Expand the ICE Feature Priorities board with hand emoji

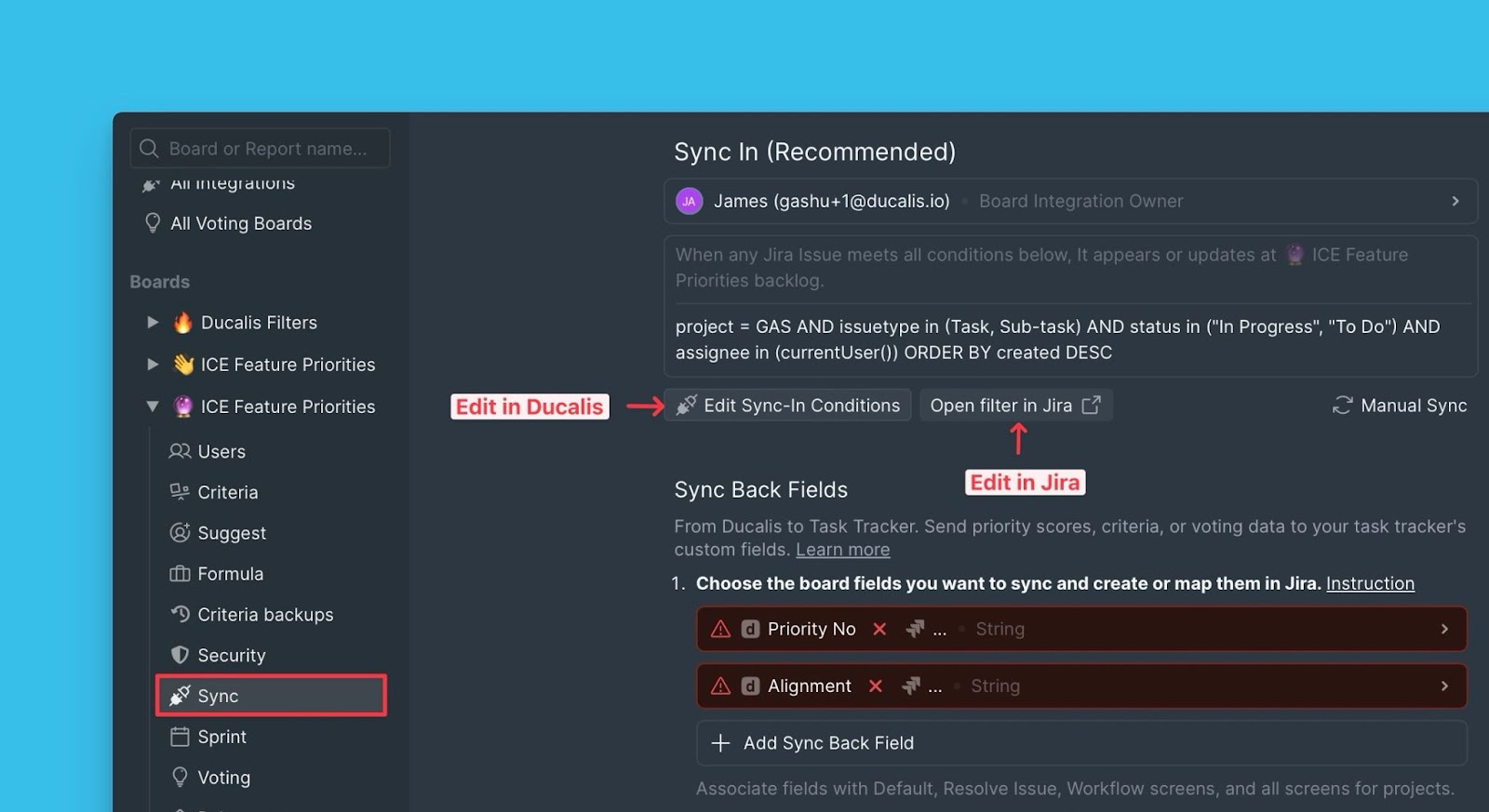click(x=153, y=365)
